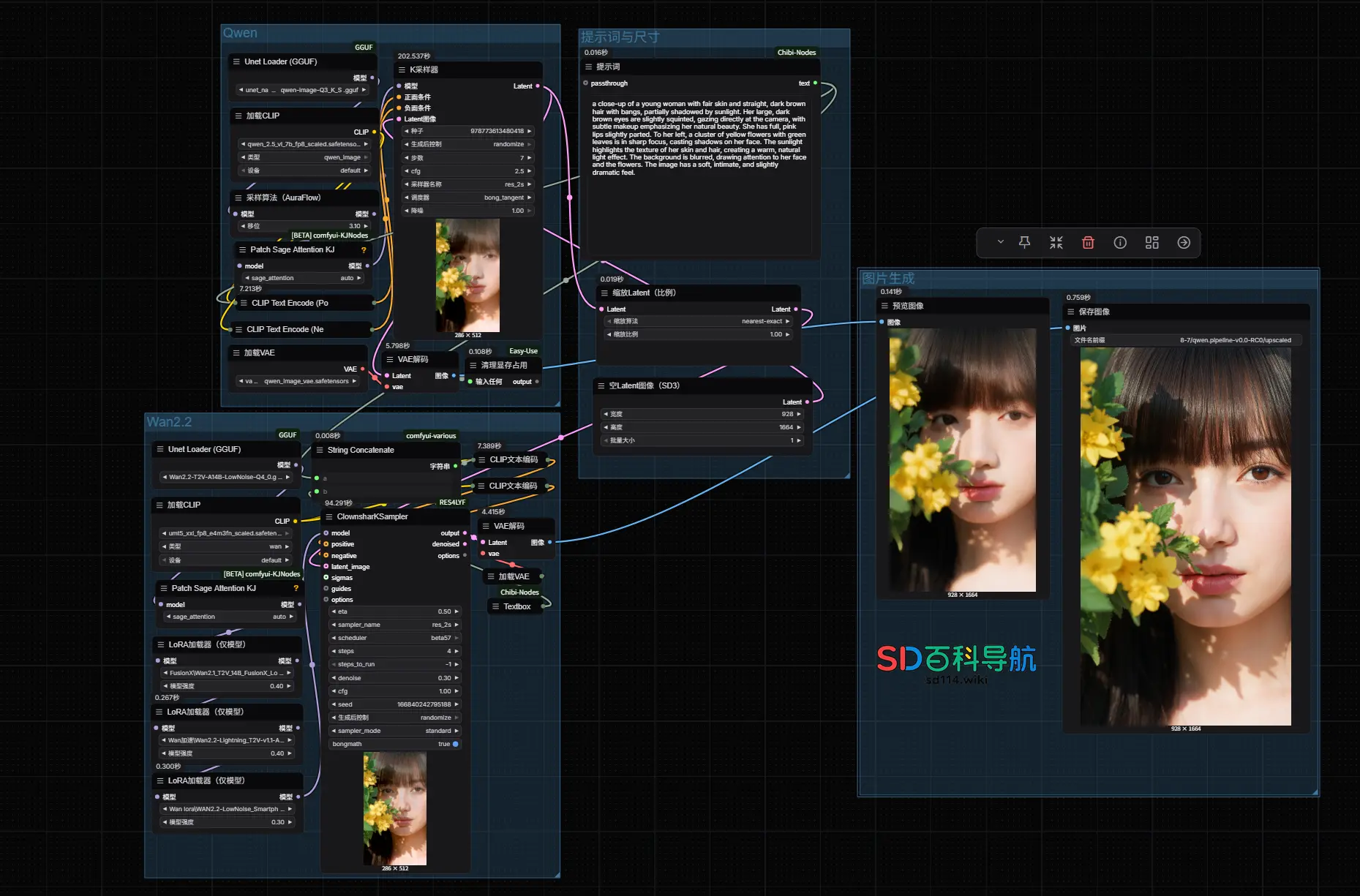Open the scheduler dropdown showing beta57

pyautogui.click(x=395, y=638)
